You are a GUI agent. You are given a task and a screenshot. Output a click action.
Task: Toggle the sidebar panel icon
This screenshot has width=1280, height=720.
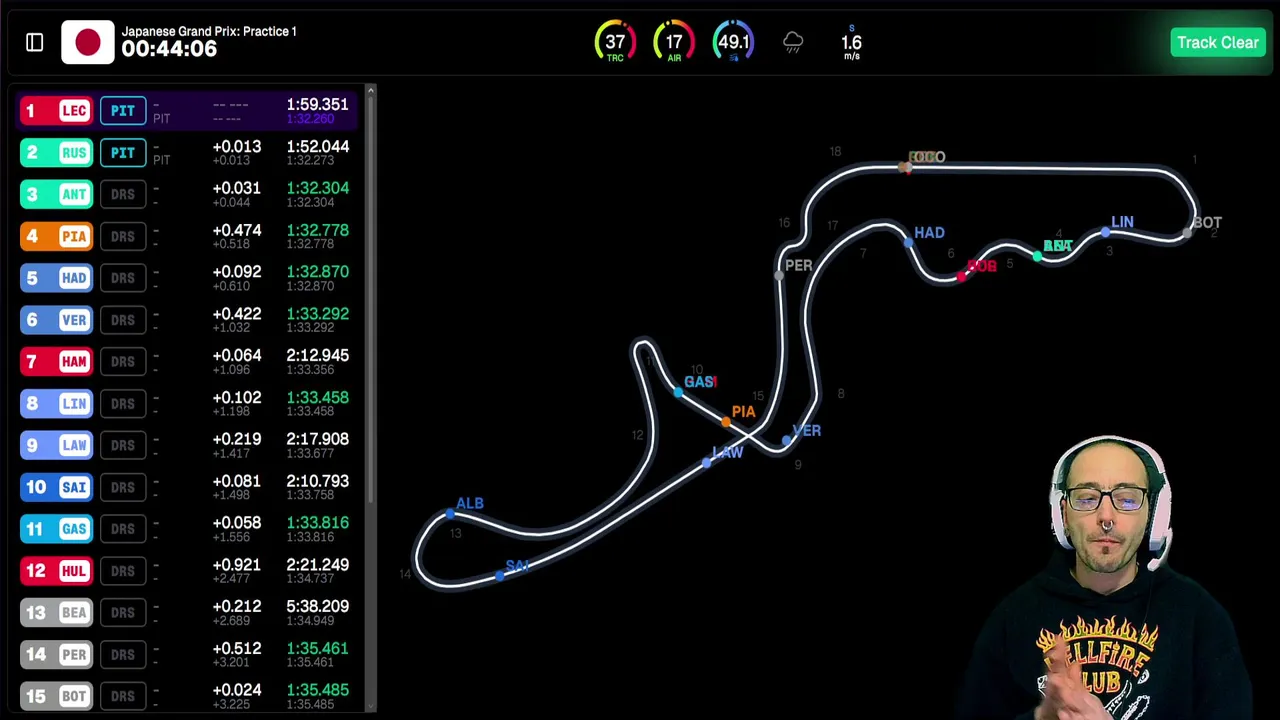click(x=35, y=43)
